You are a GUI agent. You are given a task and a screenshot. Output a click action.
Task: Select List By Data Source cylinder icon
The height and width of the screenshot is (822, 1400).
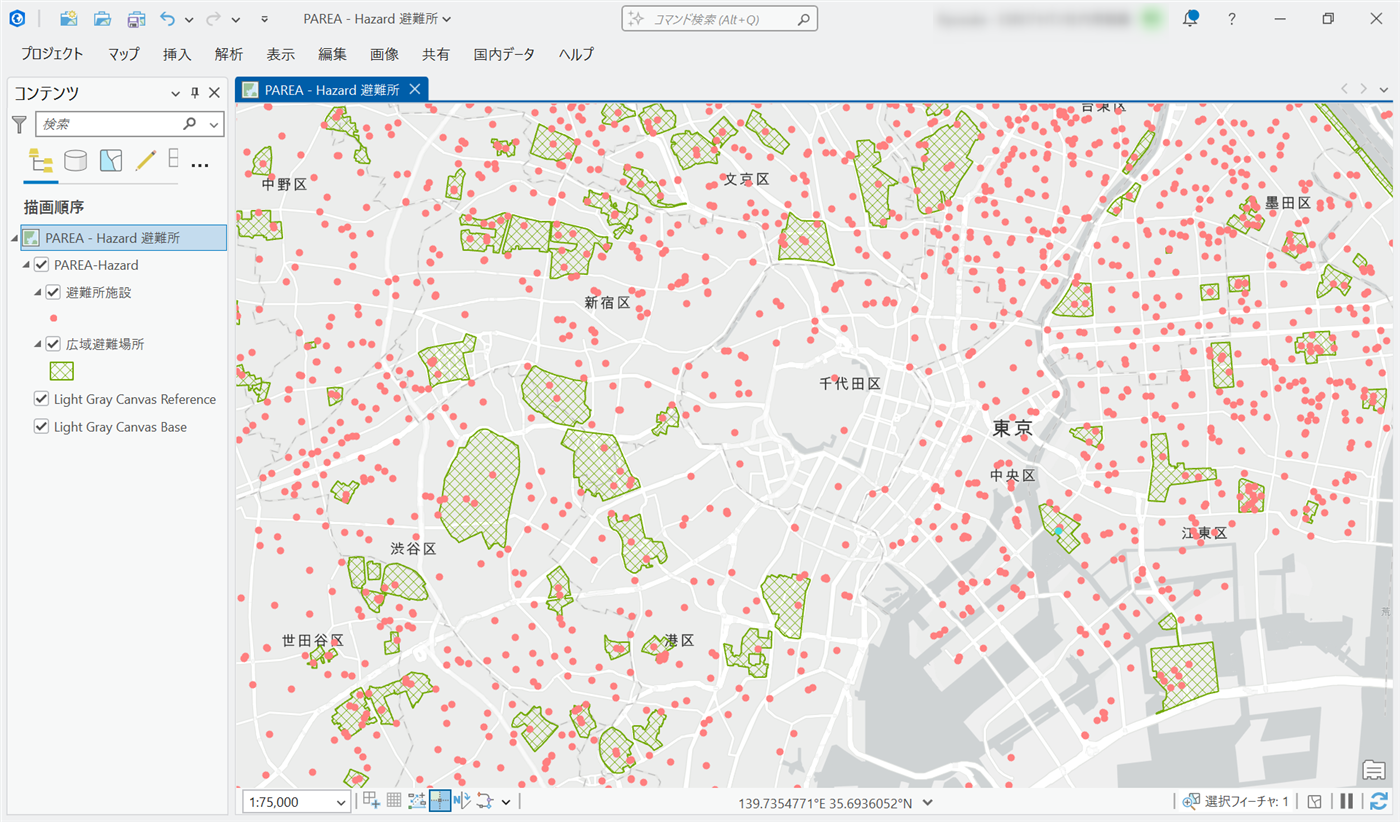click(x=75, y=161)
